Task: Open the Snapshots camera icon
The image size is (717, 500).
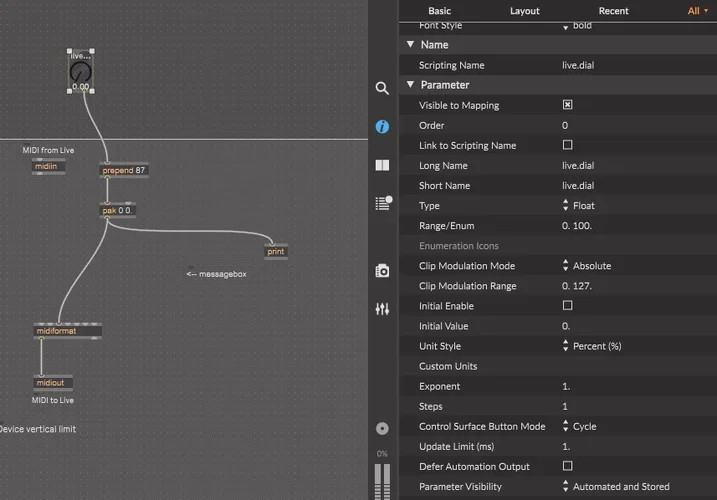Action: (x=382, y=270)
